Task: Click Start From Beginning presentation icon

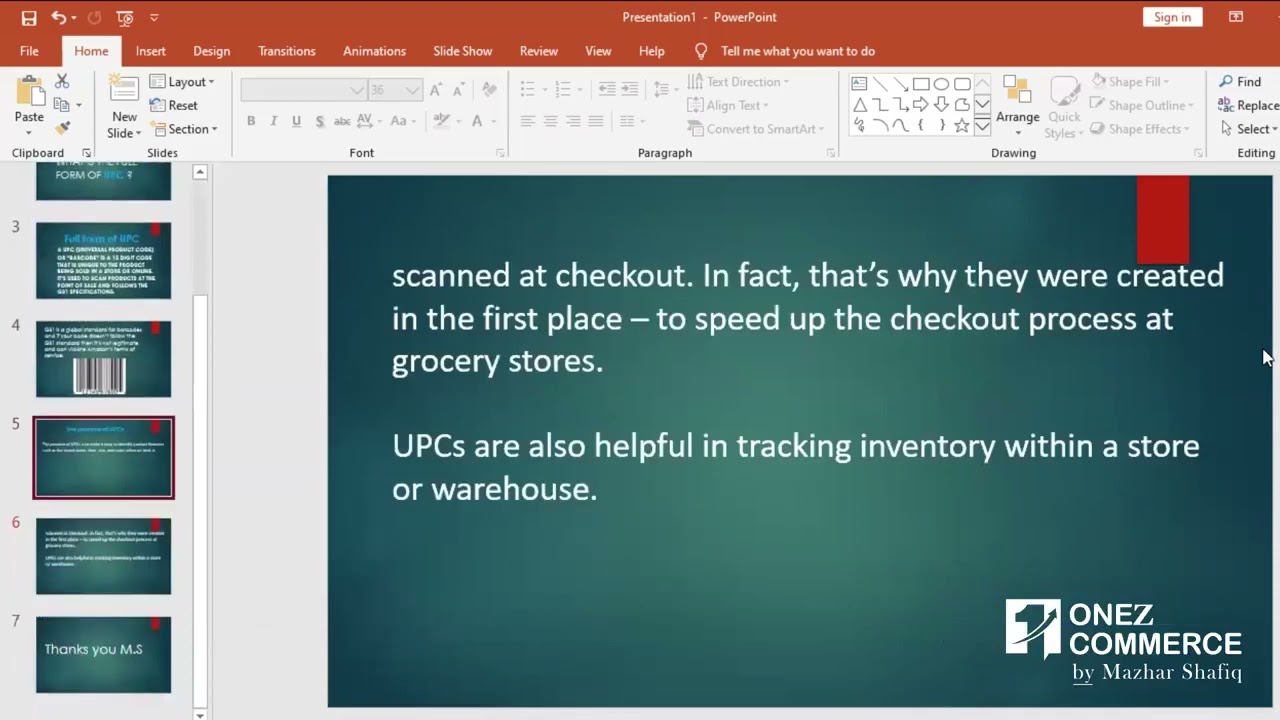Action: [125, 17]
